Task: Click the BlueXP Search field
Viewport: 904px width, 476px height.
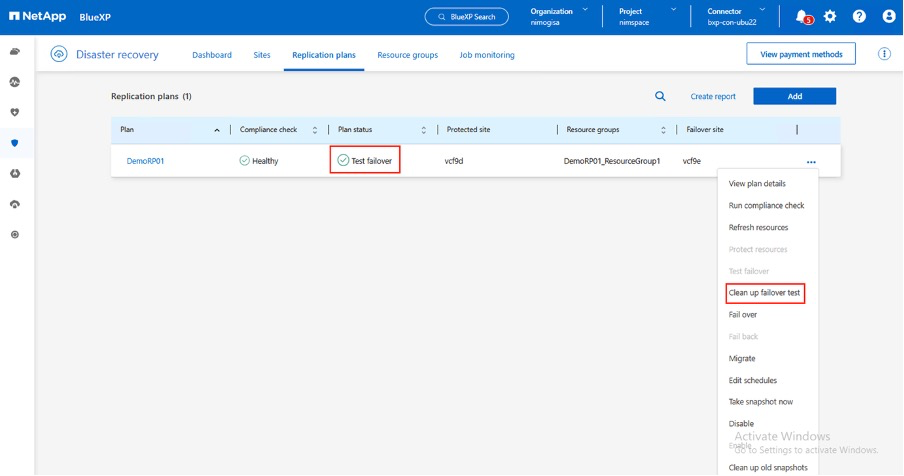Action: 468,17
